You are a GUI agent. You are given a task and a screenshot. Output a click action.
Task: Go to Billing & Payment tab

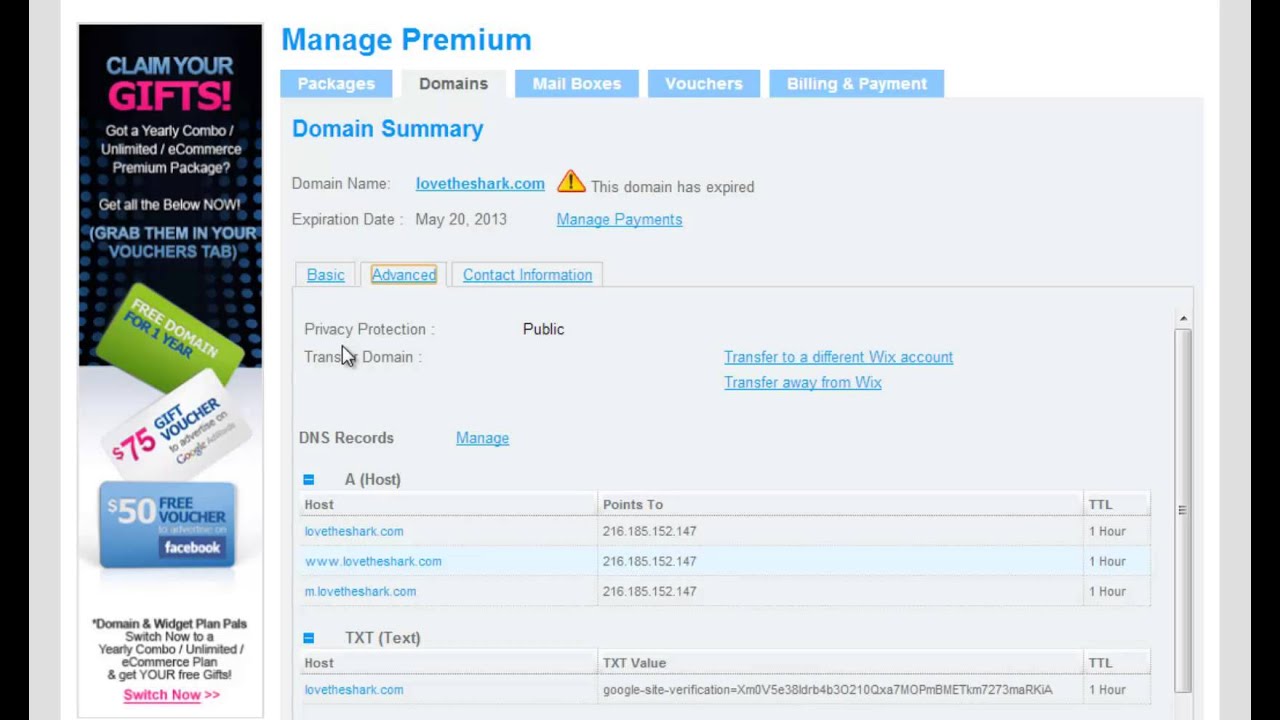[857, 84]
